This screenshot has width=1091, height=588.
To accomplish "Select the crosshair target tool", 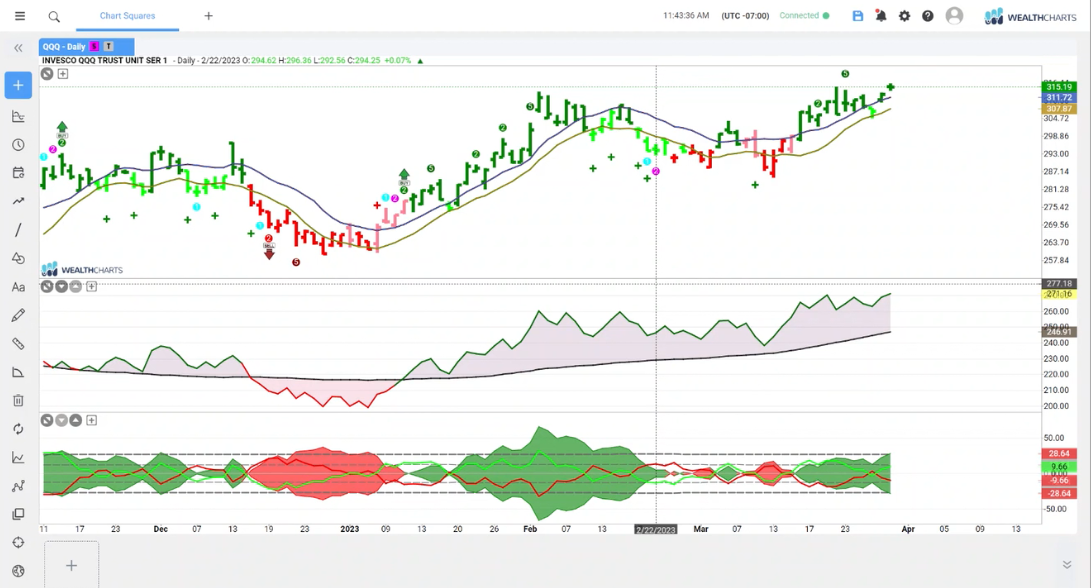I will pos(18,543).
